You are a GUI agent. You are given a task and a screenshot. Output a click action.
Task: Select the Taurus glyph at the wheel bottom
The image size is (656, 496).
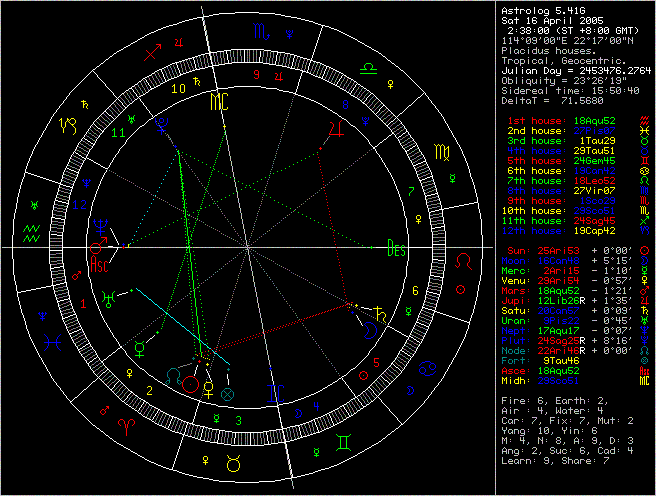[x=234, y=462]
